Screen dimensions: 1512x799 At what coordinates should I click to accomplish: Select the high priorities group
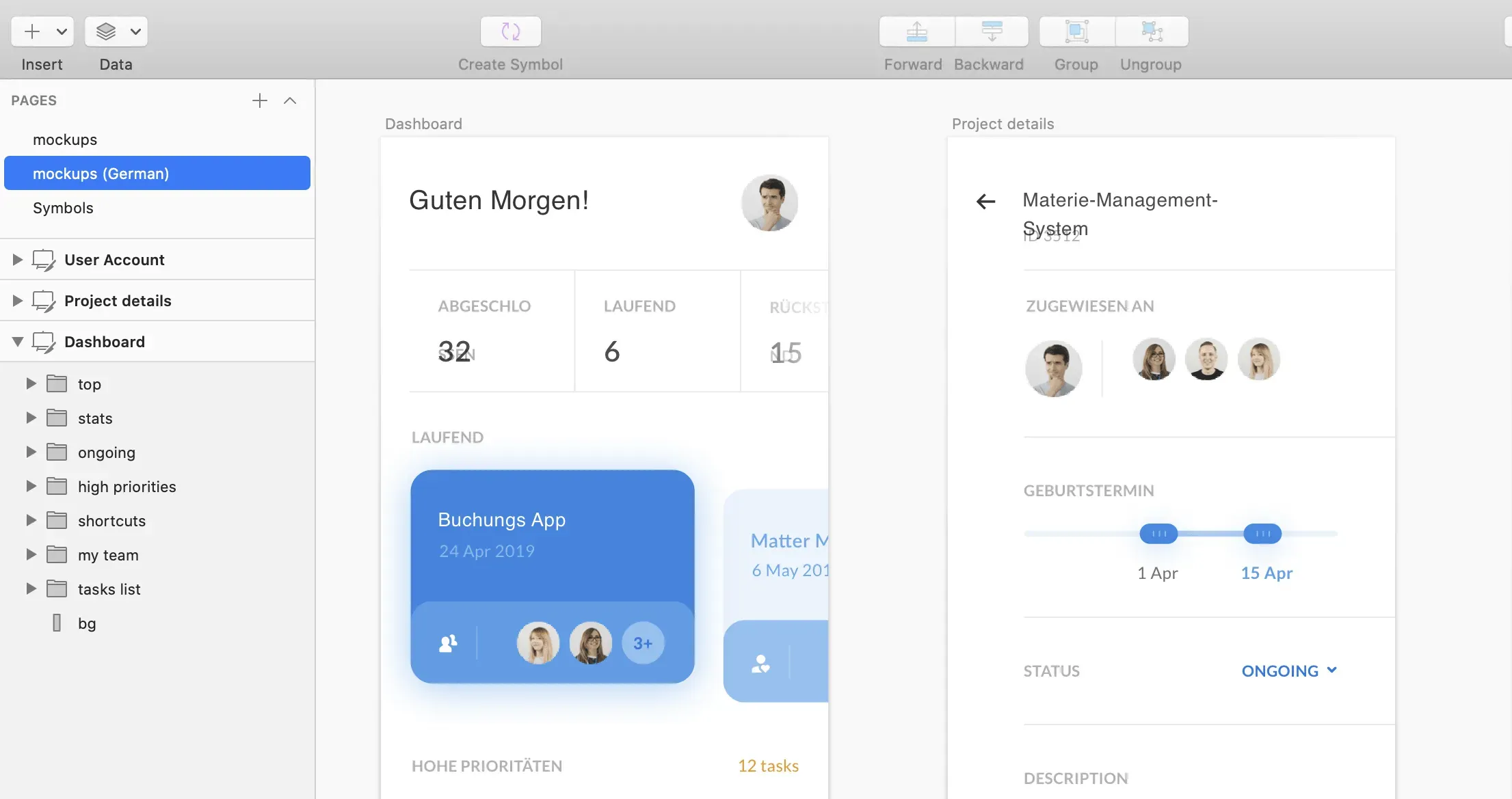coord(126,486)
